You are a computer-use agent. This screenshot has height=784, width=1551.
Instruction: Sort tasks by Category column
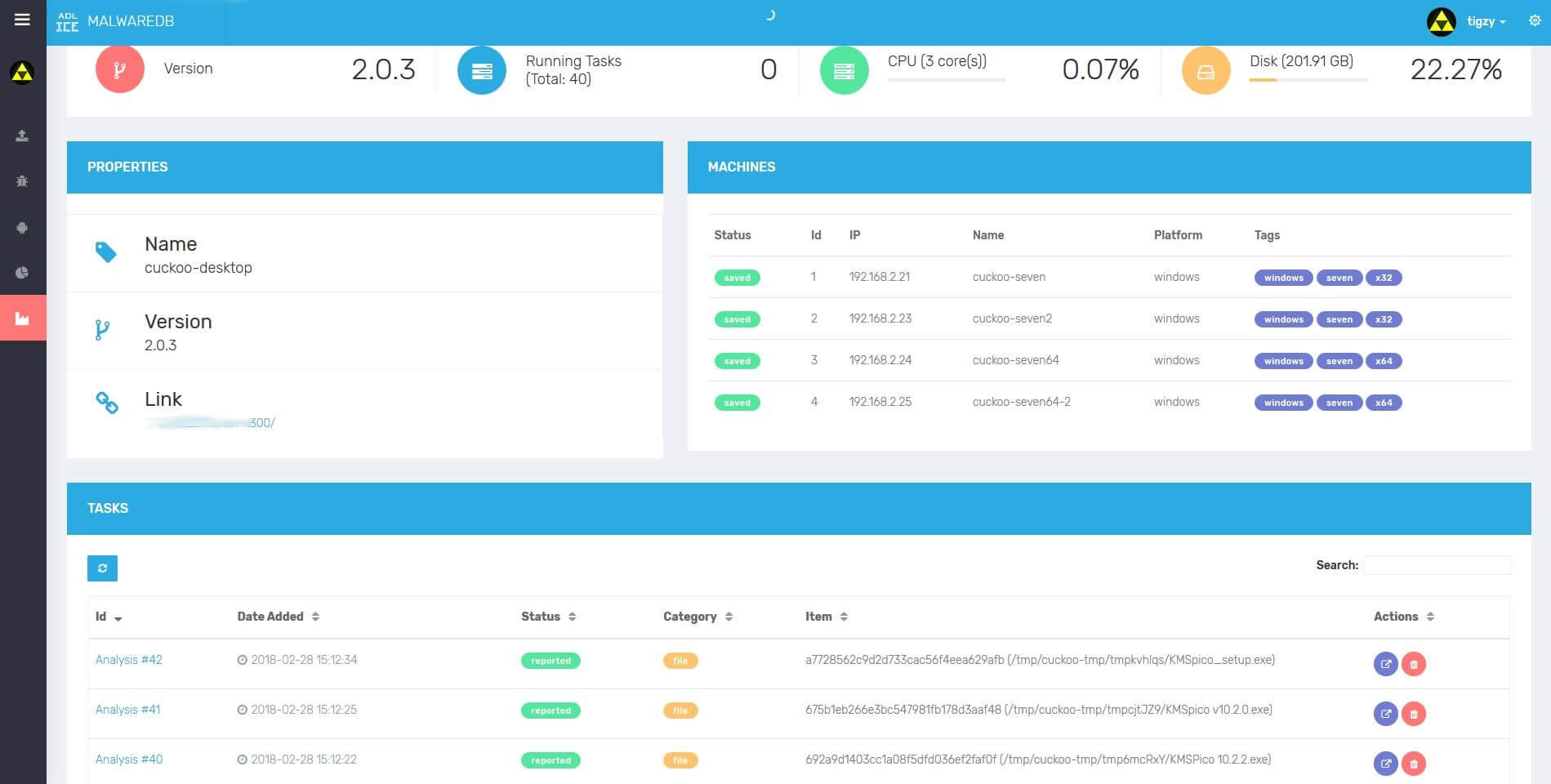(697, 617)
